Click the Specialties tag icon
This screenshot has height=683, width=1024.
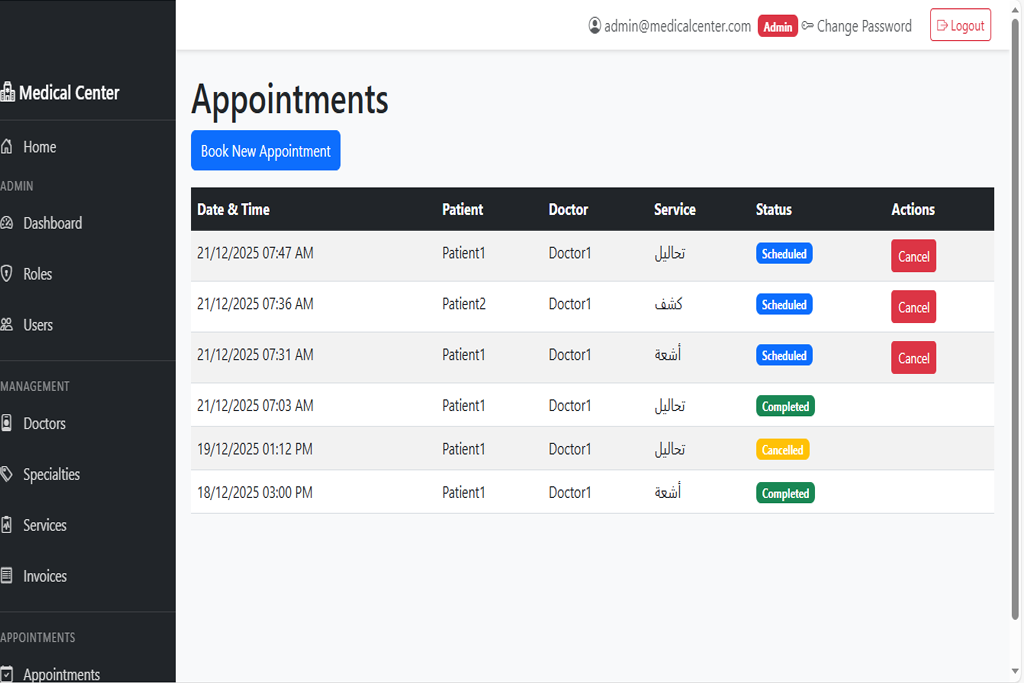click(7, 475)
